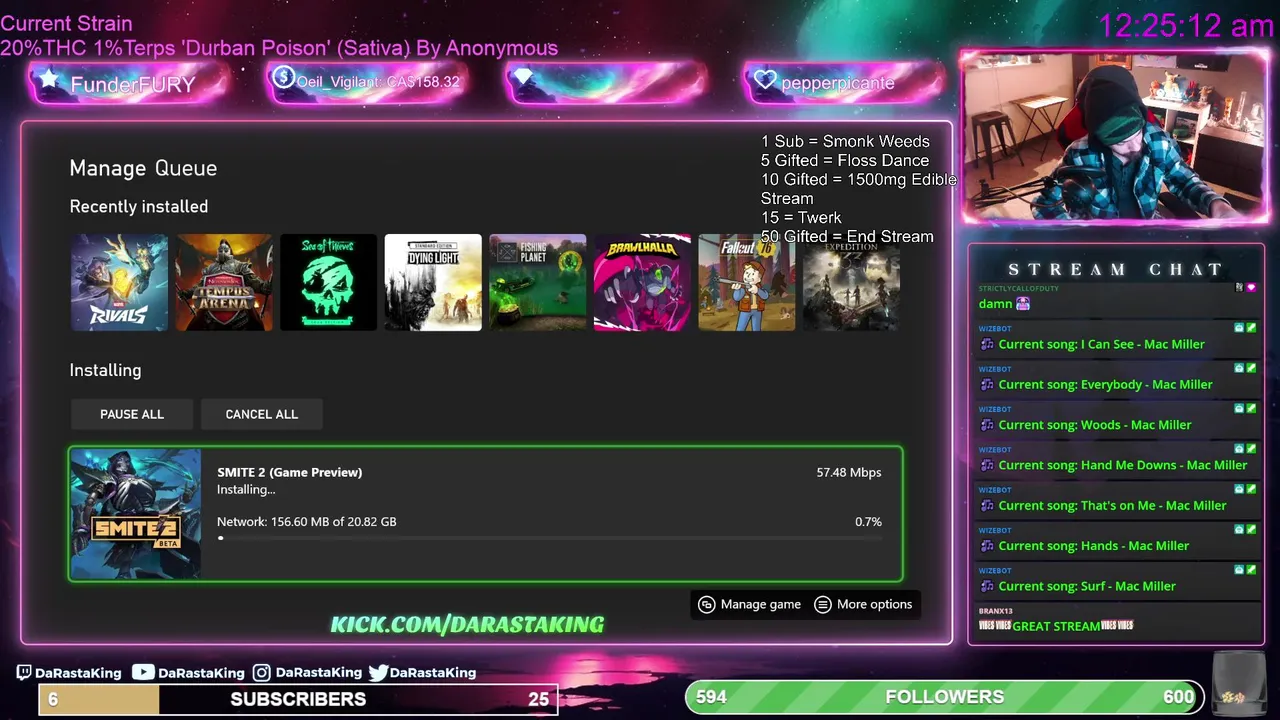Image resolution: width=1280 pixels, height=720 pixels.
Task: Click the Manage game label
Action: (761, 604)
